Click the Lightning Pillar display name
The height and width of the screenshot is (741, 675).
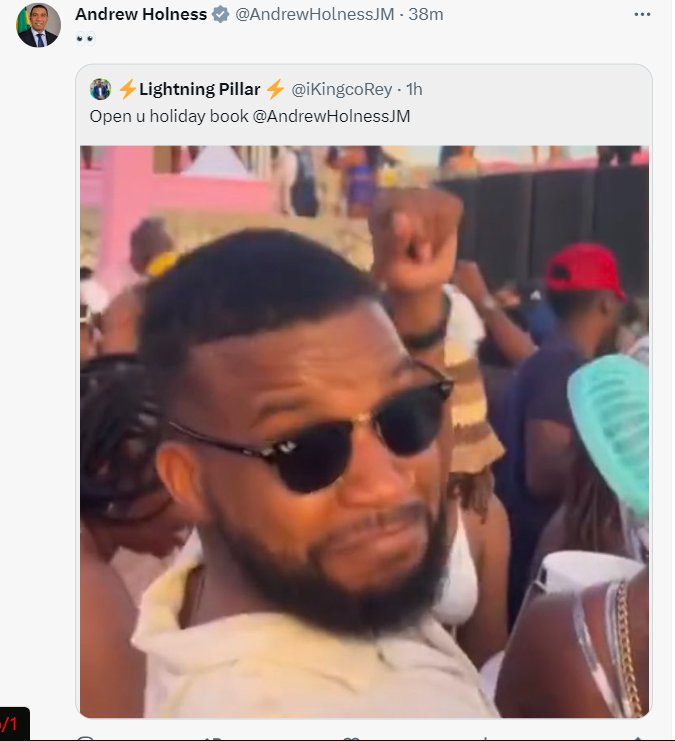tap(199, 89)
